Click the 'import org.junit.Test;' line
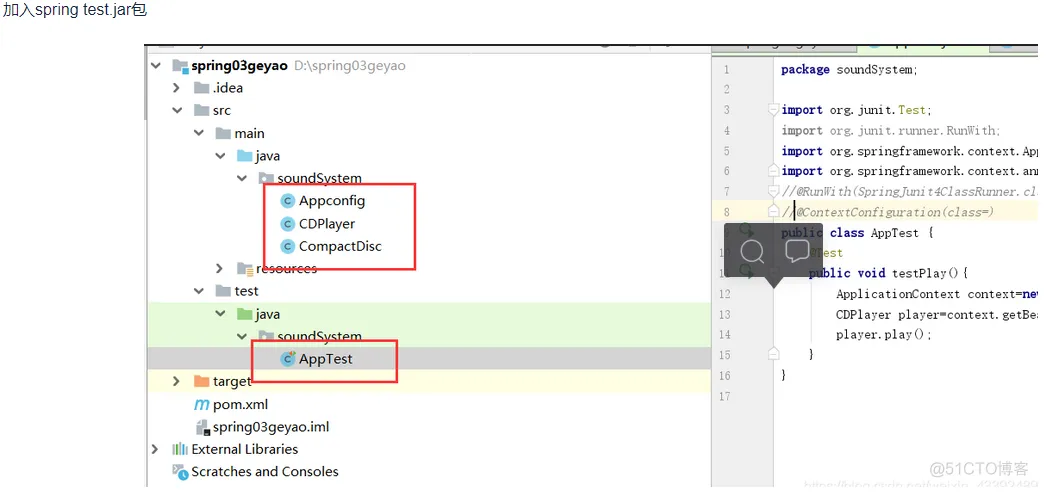The image size is (1046, 496). click(857, 110)
